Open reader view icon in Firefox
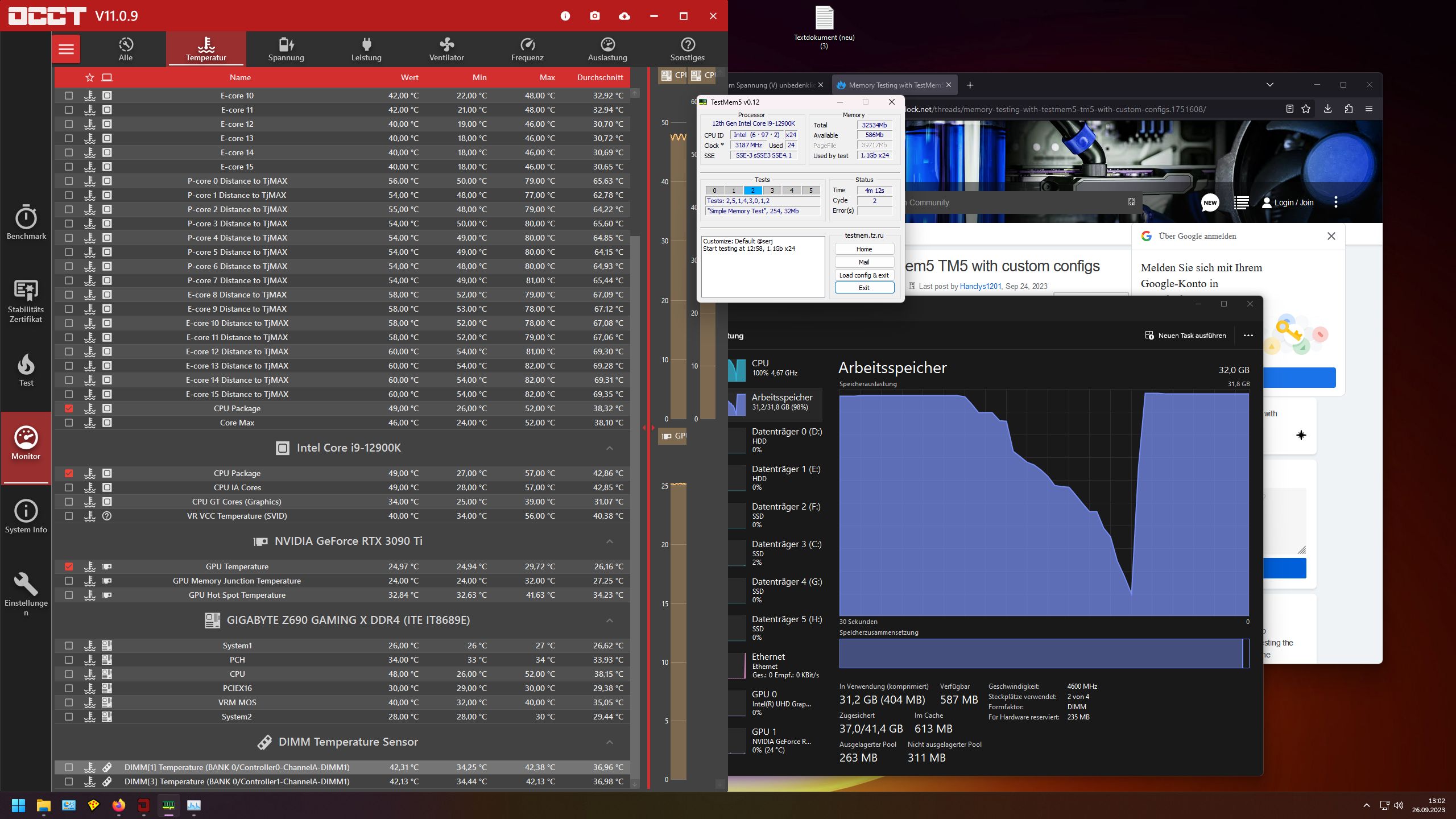1456x819 pixels. 1290,109
